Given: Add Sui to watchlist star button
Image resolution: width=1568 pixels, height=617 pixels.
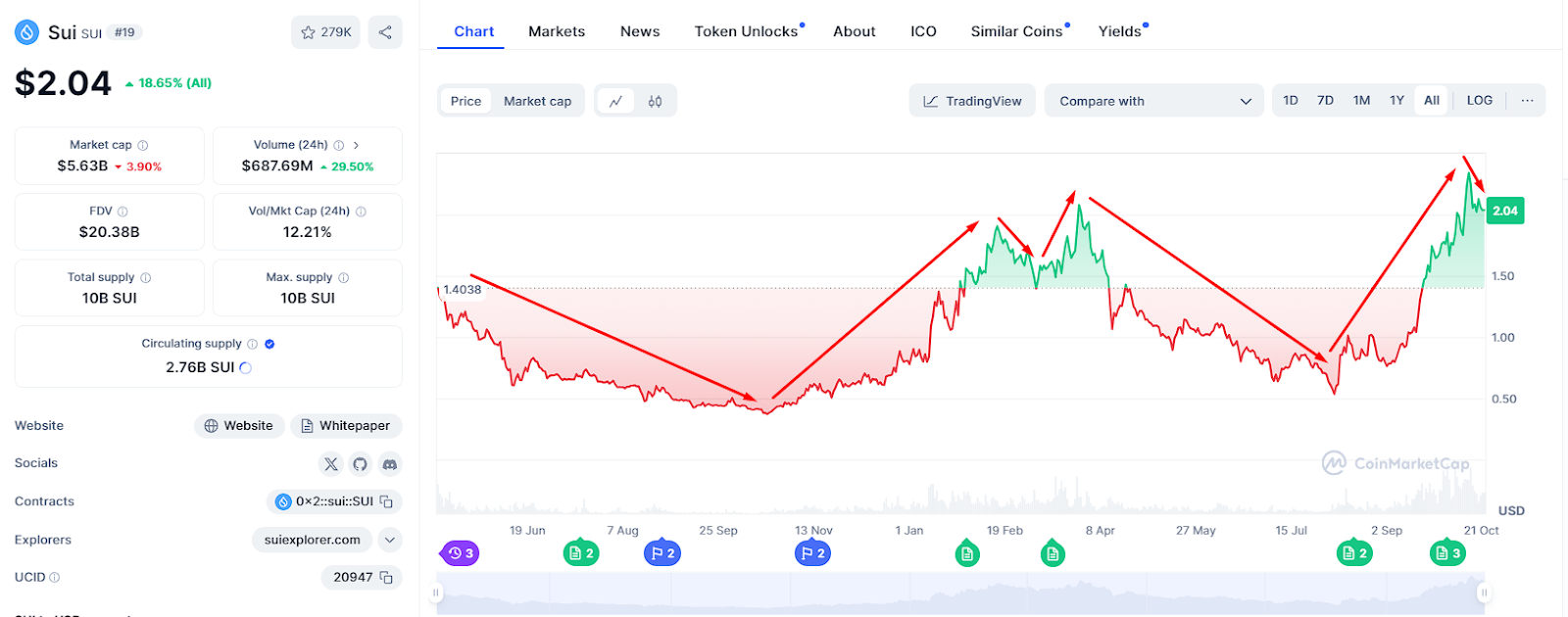Looking at the screenshot, I should tap(326, 32).
